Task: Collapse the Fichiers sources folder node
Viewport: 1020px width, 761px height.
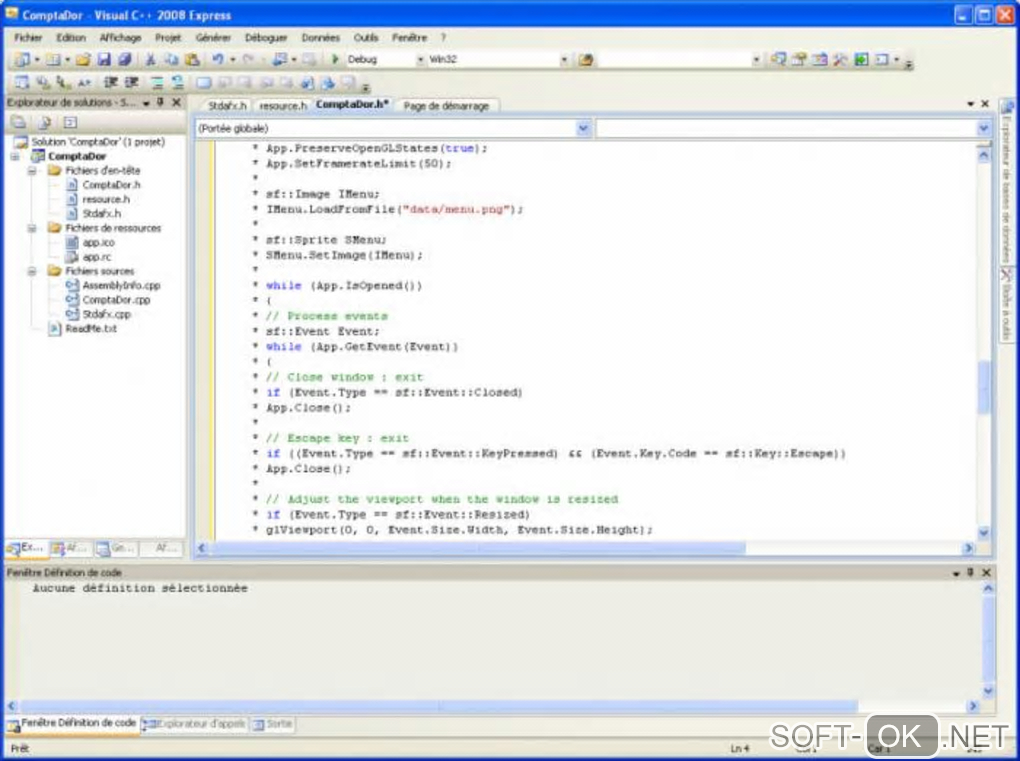Action: pos(32,271)
